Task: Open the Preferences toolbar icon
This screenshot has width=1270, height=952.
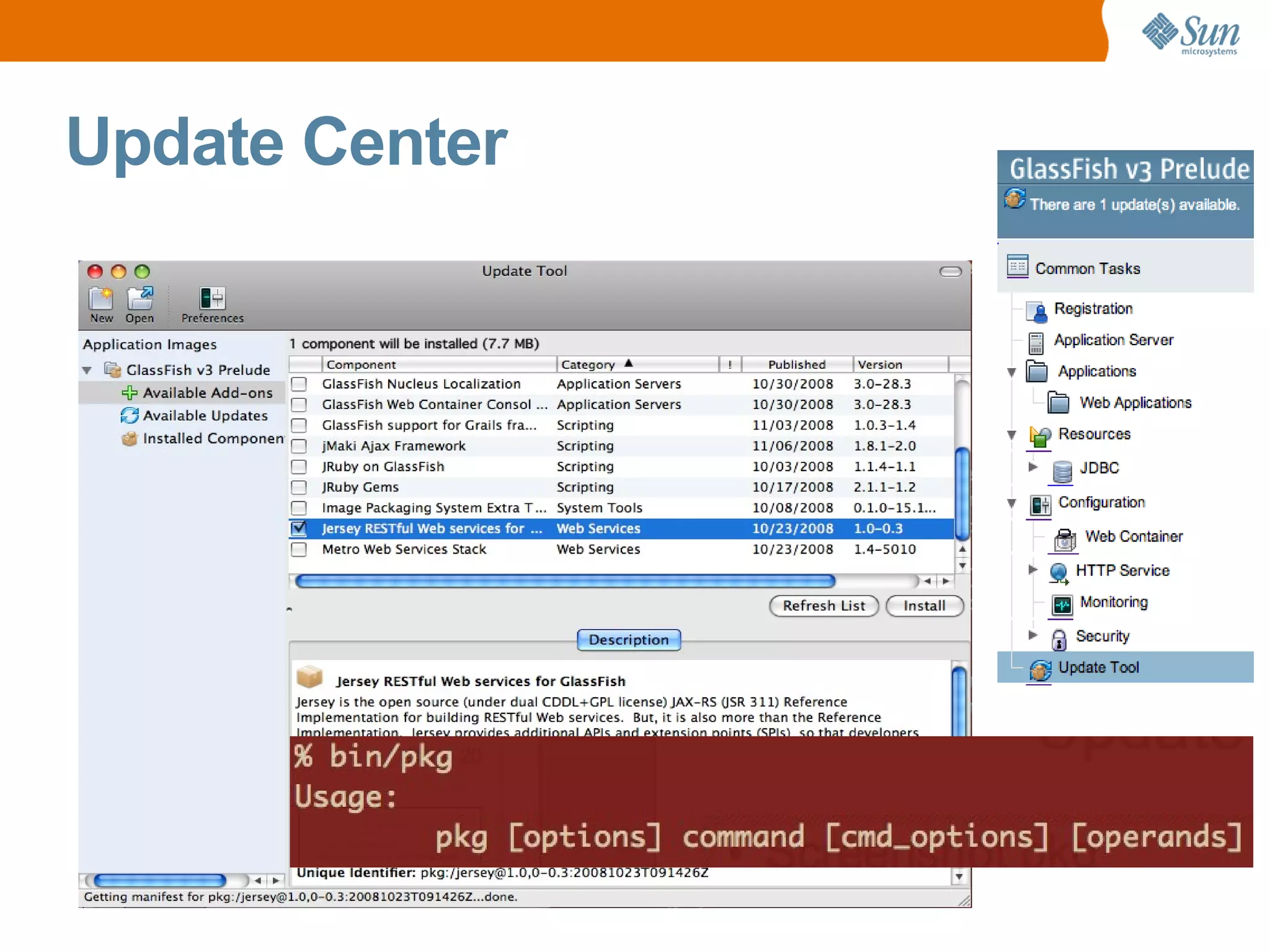Action: point(212,299)
